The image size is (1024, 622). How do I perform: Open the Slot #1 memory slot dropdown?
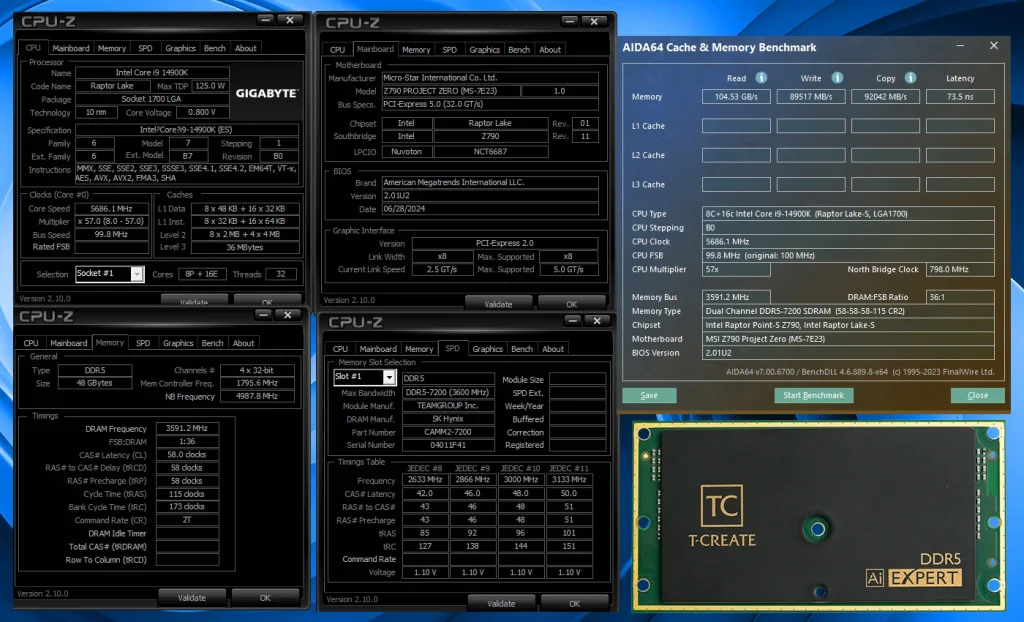point(389,377)
